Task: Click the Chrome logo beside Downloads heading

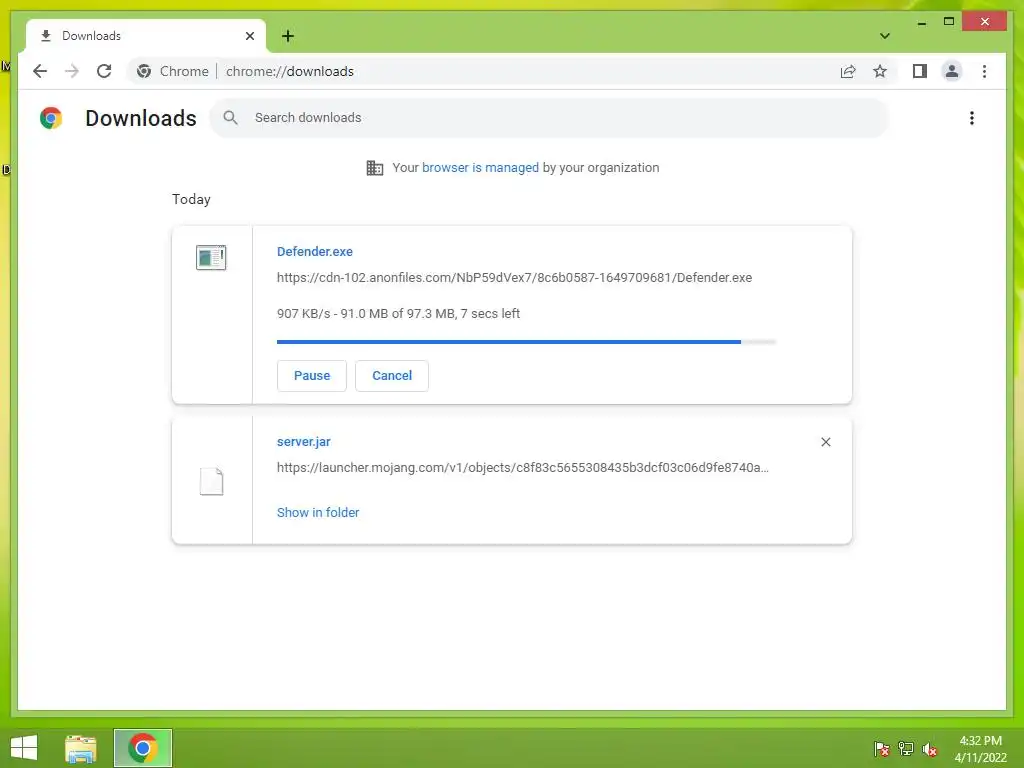Action: (x=51, y=118)
